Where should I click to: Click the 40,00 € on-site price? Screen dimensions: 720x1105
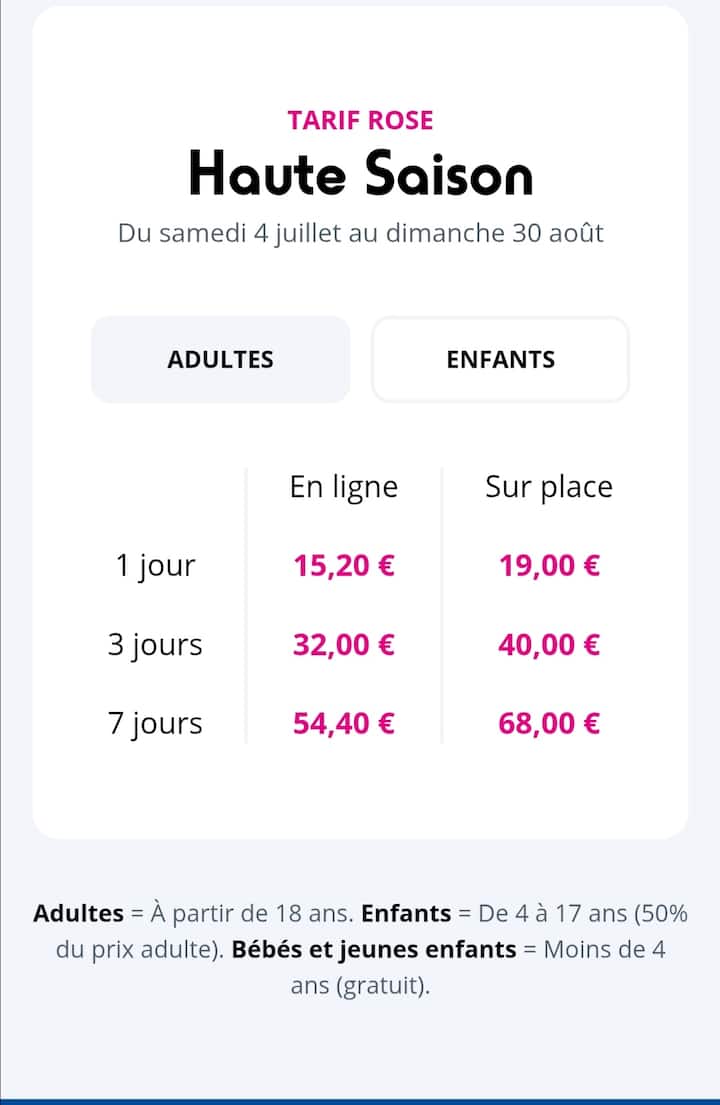549,644
